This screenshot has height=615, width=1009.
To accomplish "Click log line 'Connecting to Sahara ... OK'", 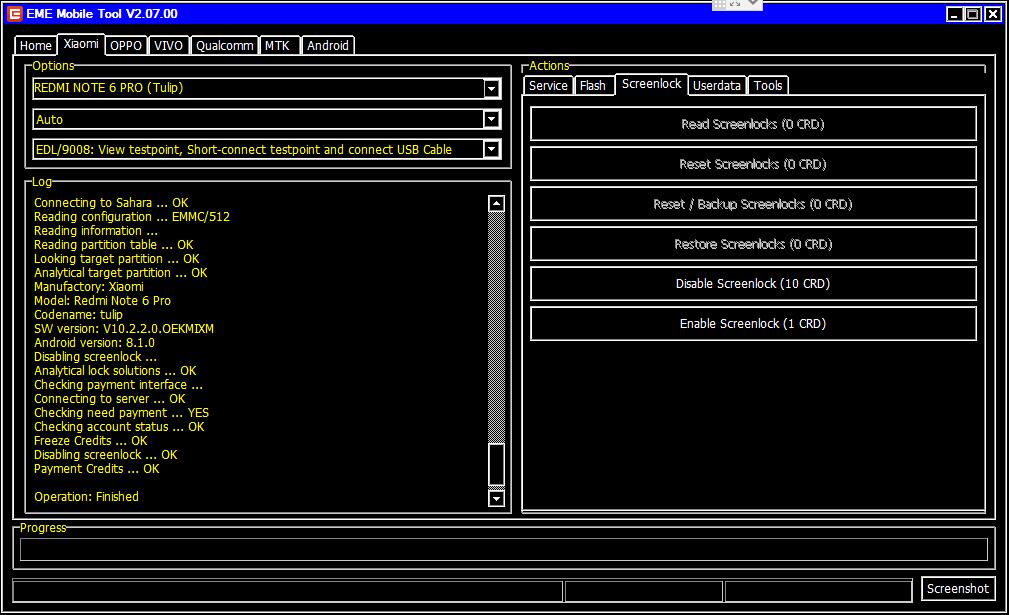I will [111, 203].
